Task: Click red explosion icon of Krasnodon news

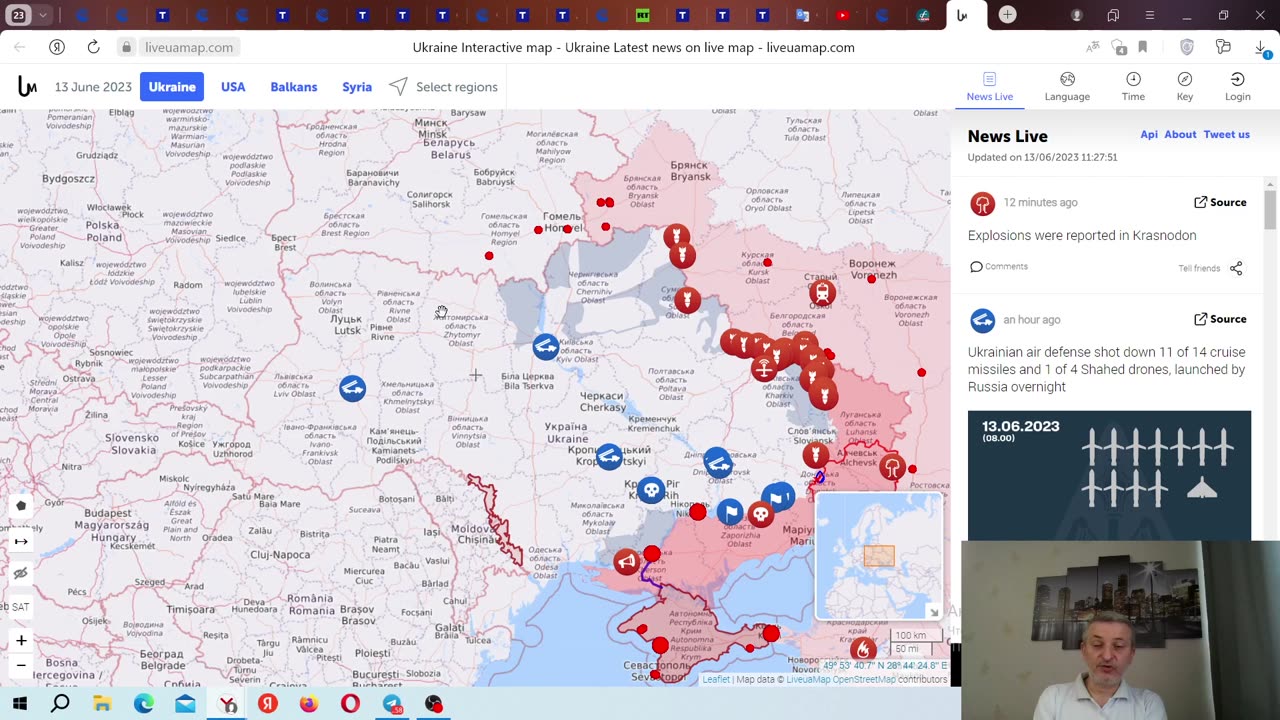Action: (x=982, y=204)
